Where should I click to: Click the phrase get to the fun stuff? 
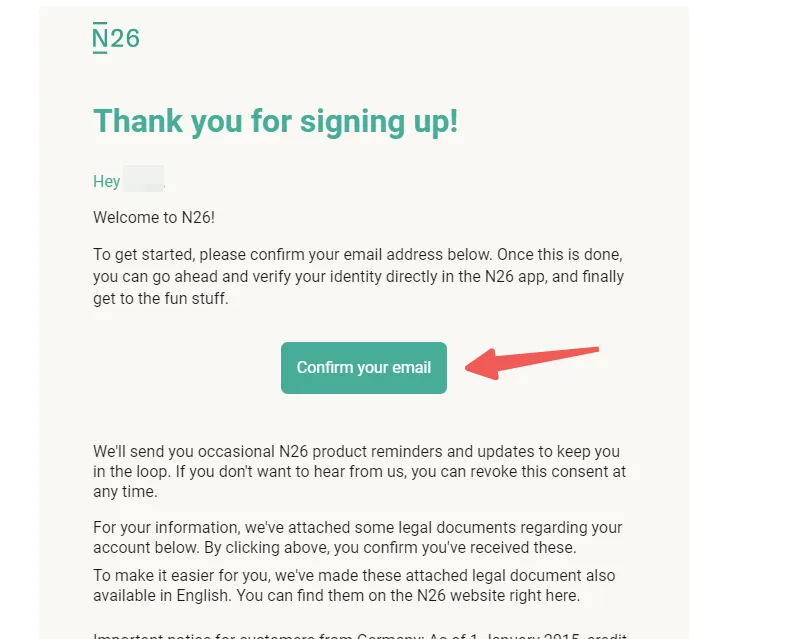point(160,298)
